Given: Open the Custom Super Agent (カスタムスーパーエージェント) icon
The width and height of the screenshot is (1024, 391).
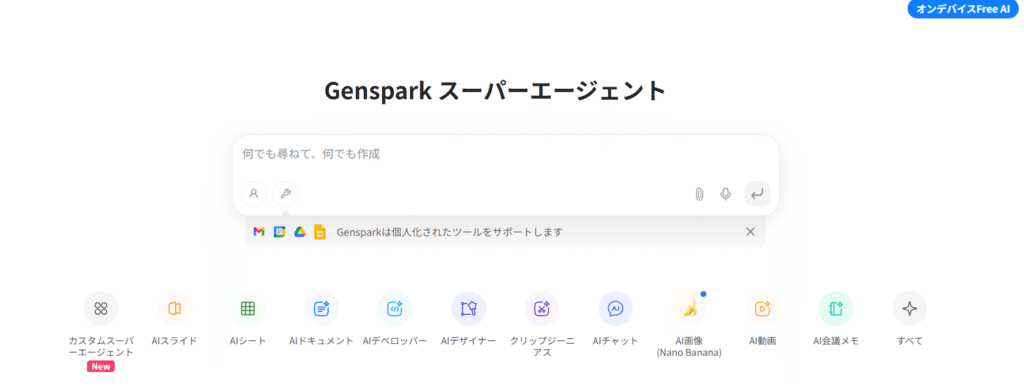Looking at the screenshot, I should click(101, 308).
